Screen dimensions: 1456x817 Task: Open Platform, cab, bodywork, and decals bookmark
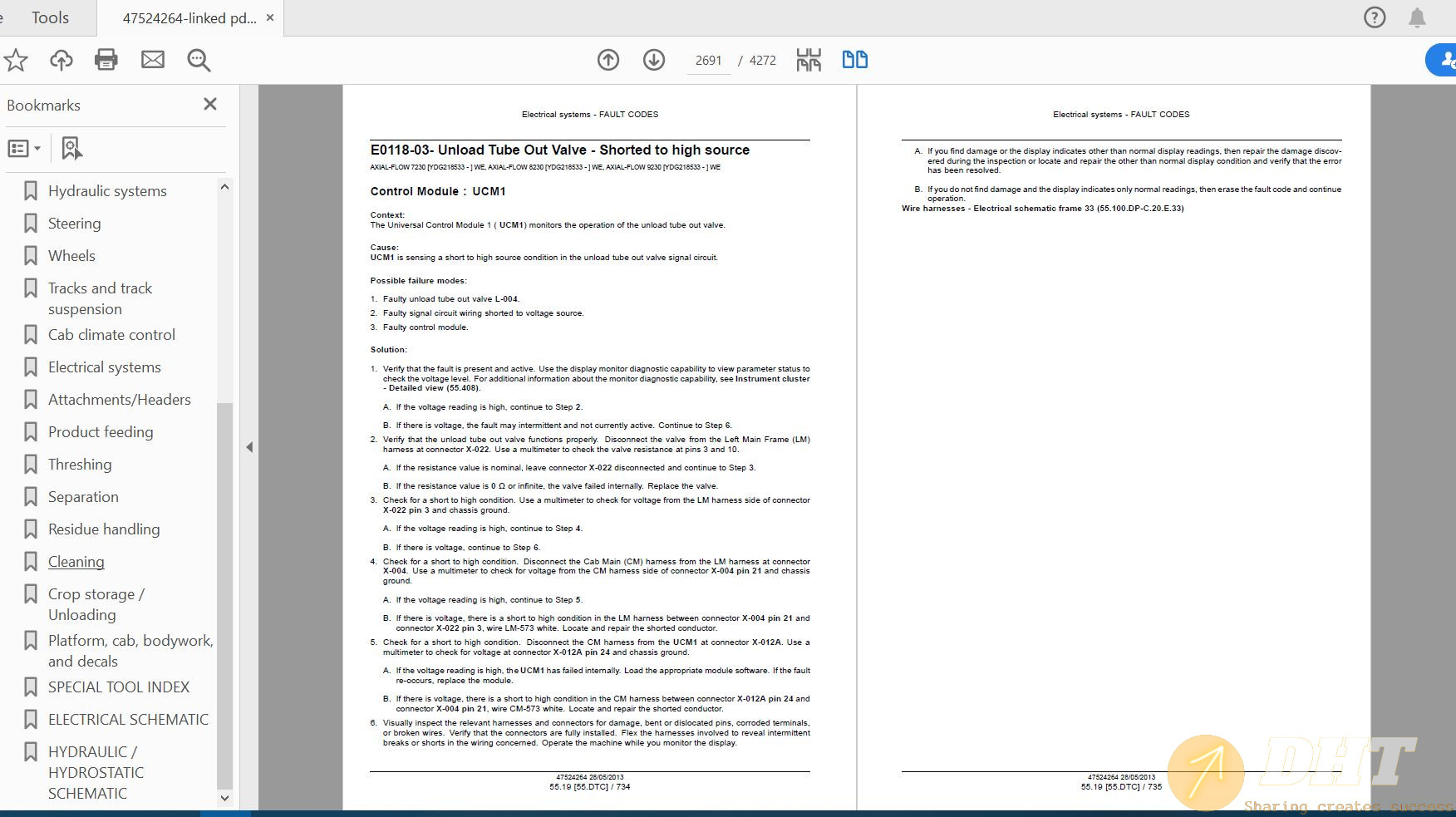point(130,651)
